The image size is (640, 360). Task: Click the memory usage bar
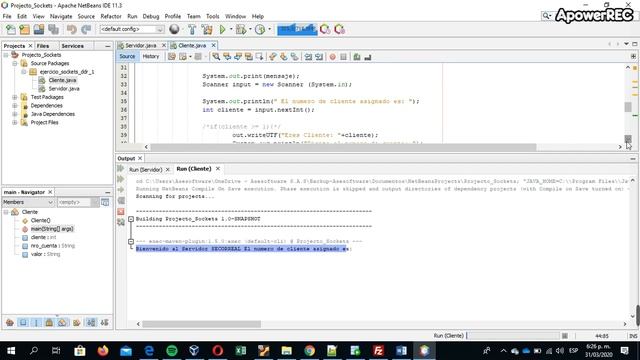(x=297, y=29)
